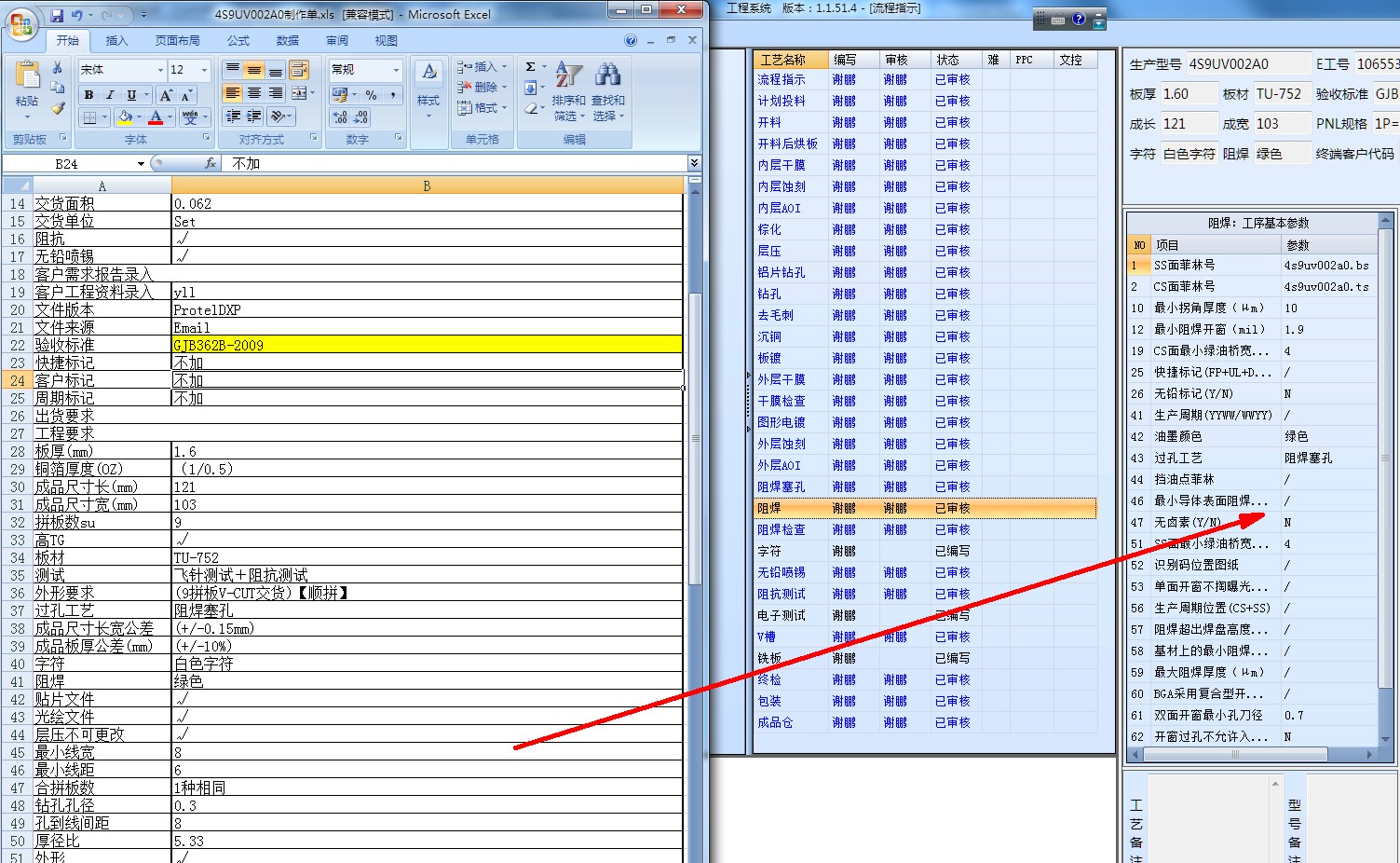The width and height of the screenshot is (1400, 863).
Task: Switch to the 插入 ribbon tab
Action: [x=116, y=41]
